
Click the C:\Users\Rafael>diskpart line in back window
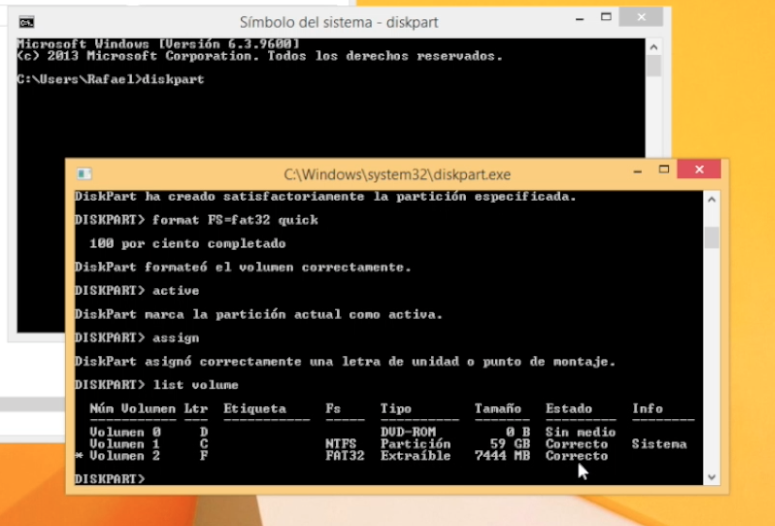click(110, 79)
